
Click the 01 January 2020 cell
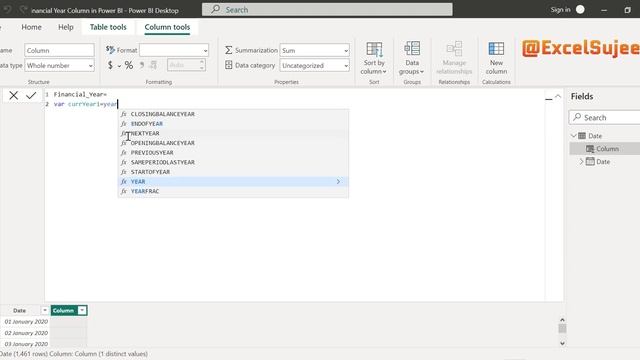coord(26,322)
